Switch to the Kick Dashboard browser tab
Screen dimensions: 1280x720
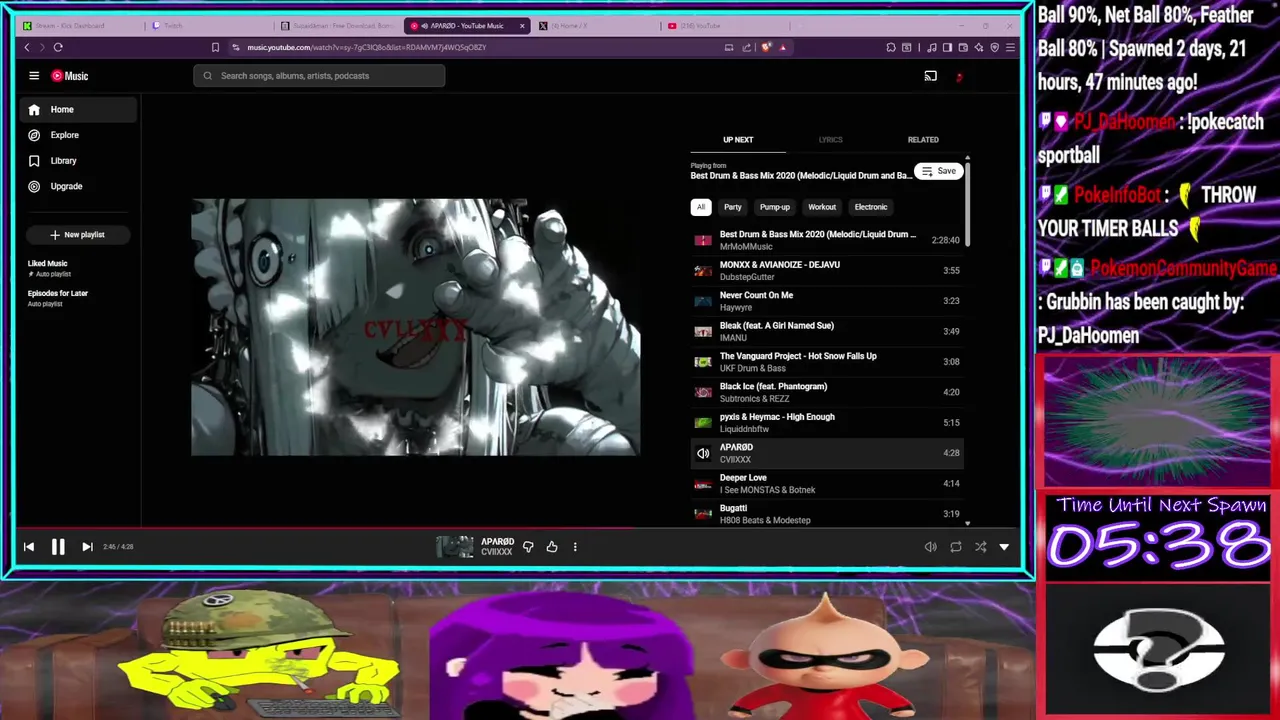tap(80, 26)
